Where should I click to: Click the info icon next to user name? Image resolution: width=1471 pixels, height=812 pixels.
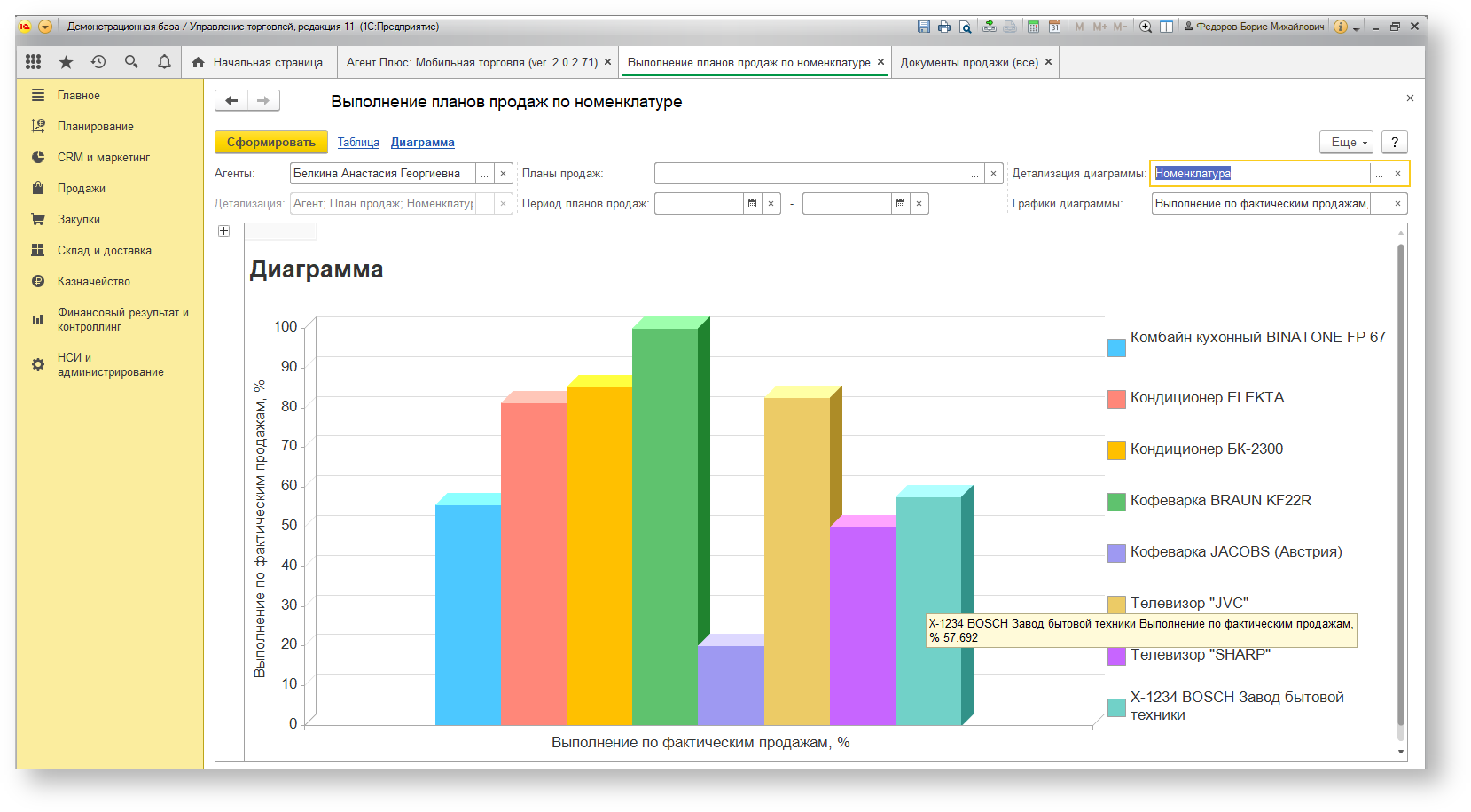pyautogui.click(x=1341, y=27)
